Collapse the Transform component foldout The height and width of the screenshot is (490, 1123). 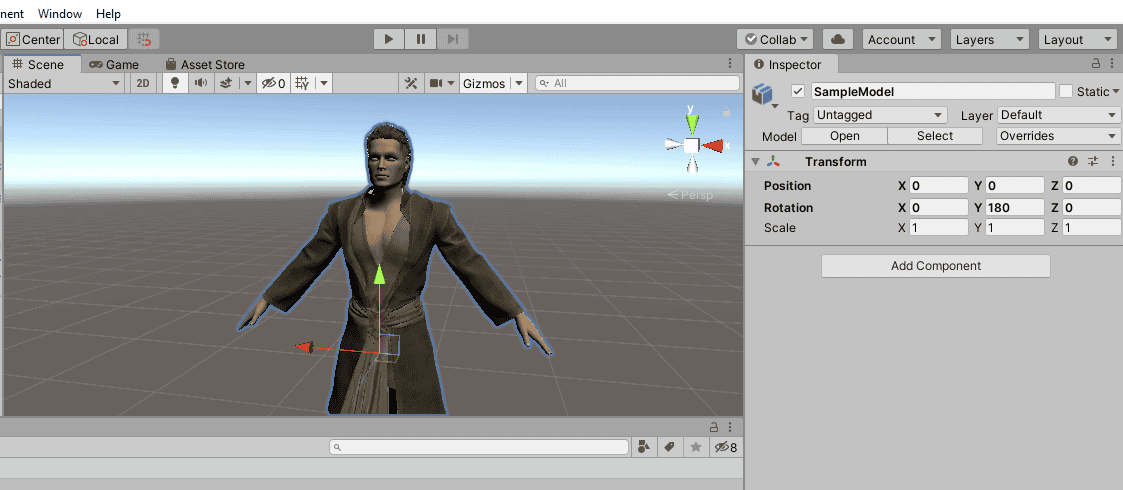coord(755,162)
